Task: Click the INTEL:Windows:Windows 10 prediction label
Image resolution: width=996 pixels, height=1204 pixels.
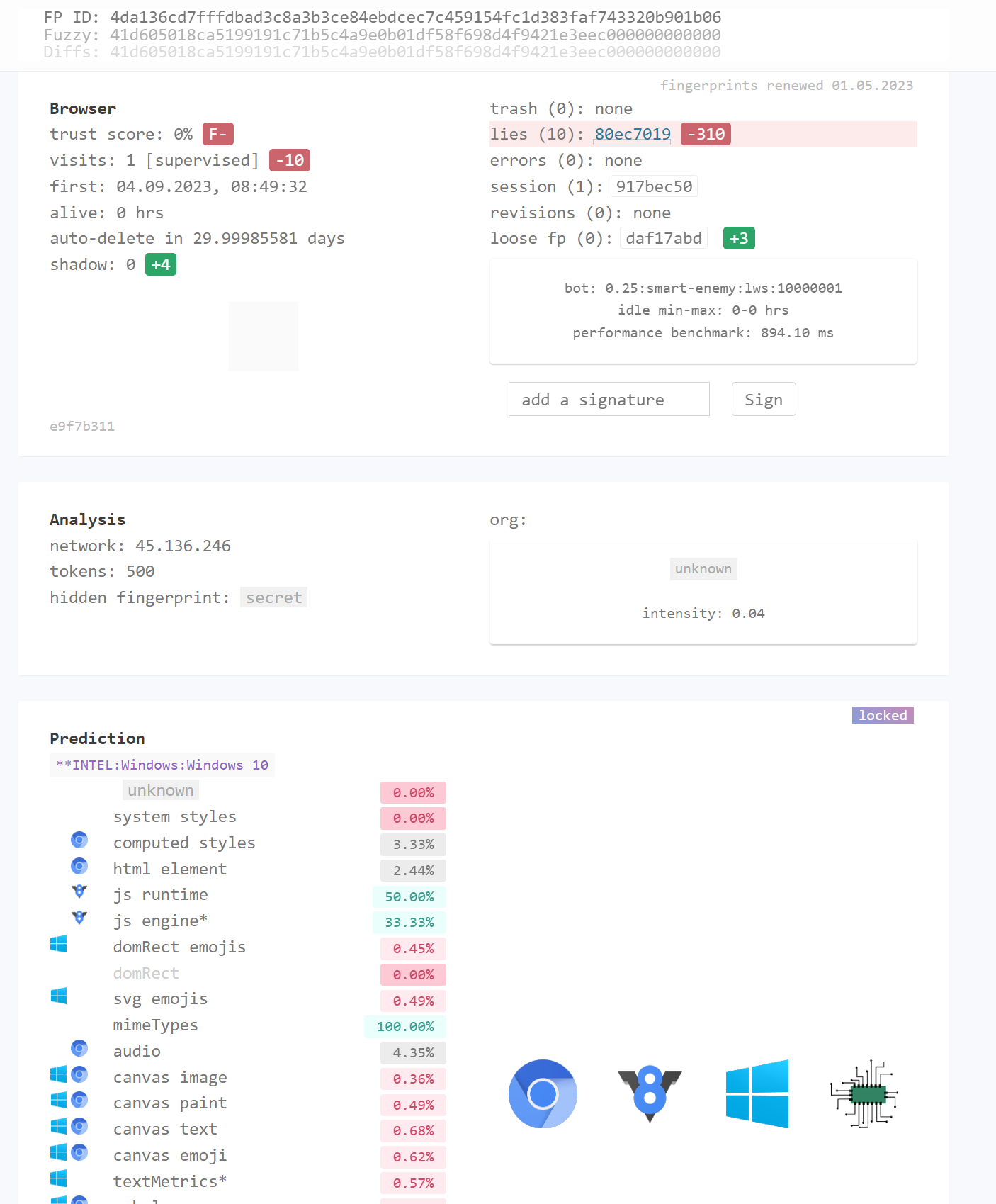Action: click(162, 765)
